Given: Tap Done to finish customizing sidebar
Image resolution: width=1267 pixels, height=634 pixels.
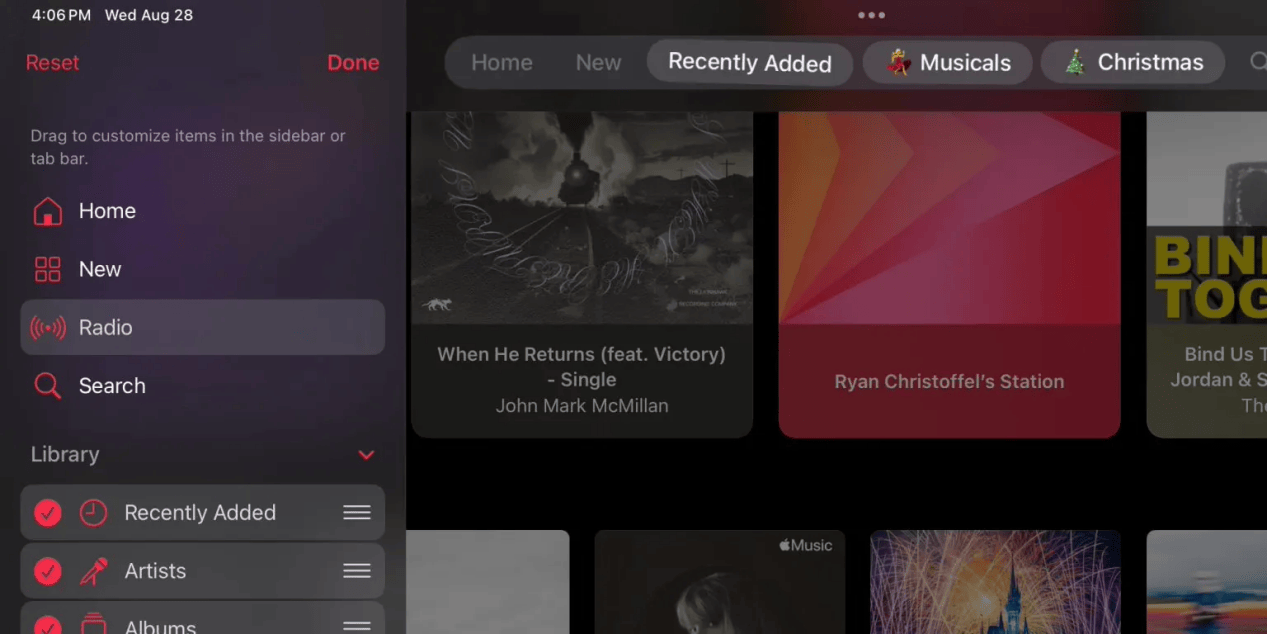Looking at the screenshot, I should (x=353, y=62).
